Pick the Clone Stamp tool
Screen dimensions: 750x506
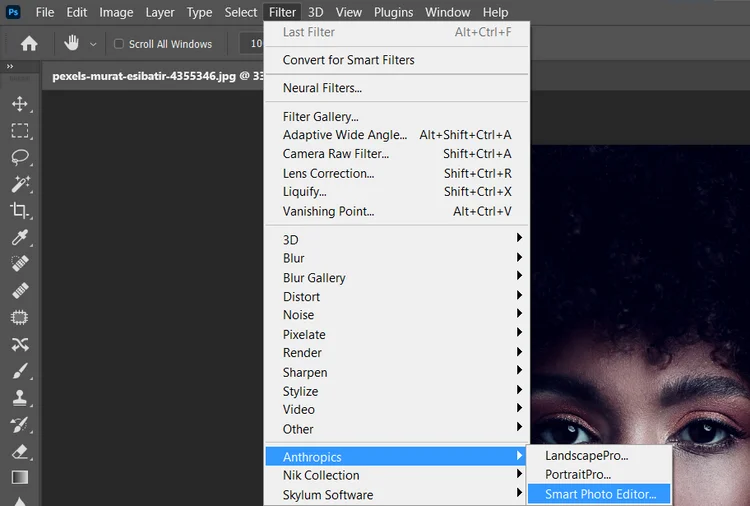pos(19,397)
